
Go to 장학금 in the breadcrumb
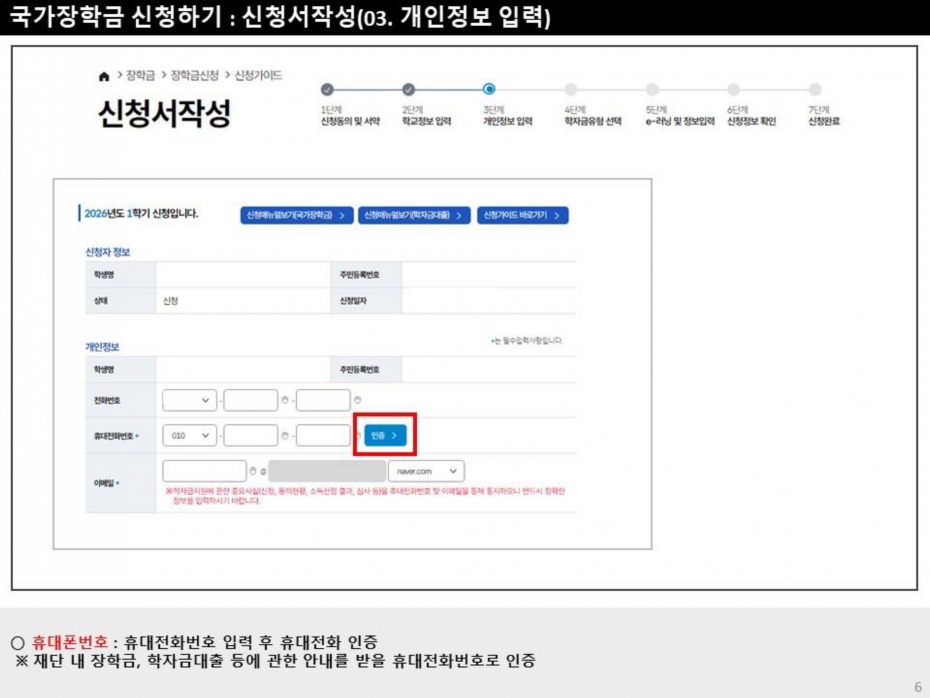tap(141, 76)
